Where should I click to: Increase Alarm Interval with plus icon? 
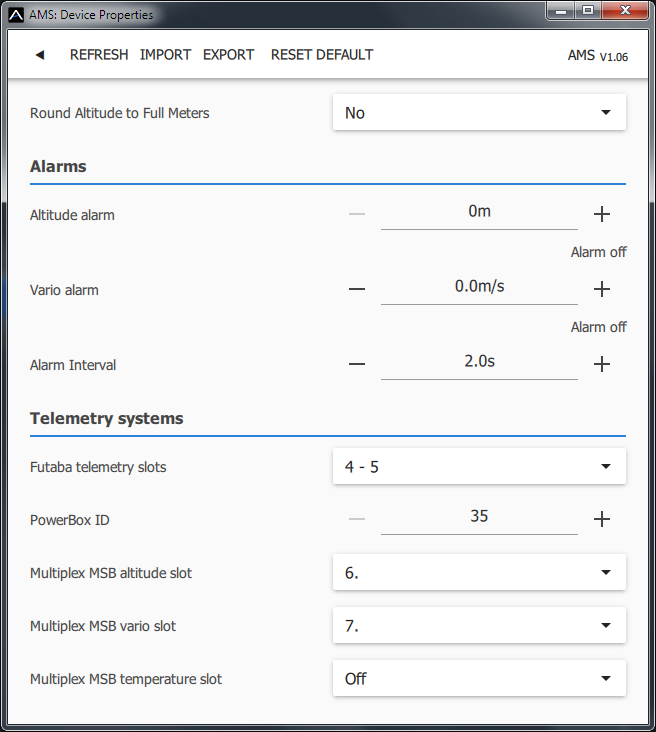click(601, 364)
